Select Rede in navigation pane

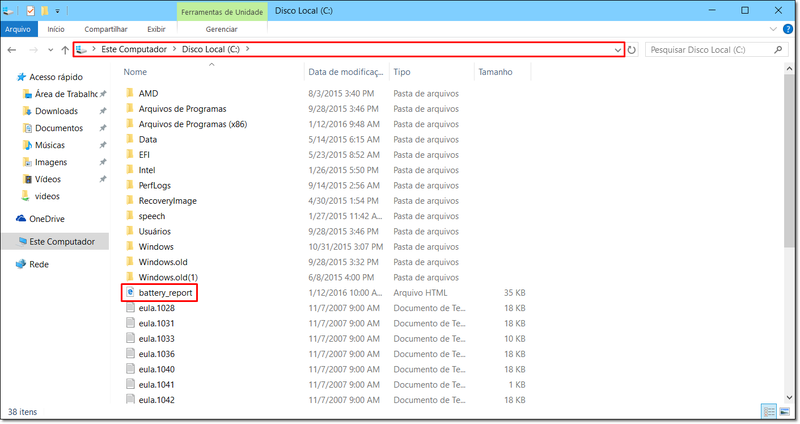(39, 264)
